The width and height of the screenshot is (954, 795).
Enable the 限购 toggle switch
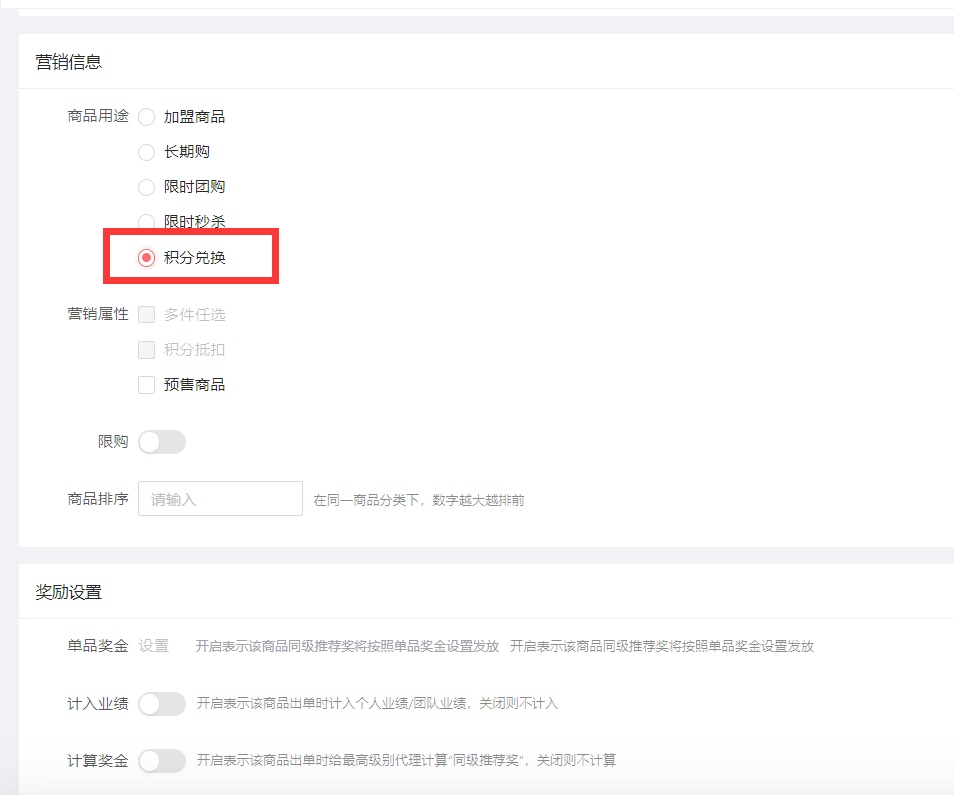[162, 442]
